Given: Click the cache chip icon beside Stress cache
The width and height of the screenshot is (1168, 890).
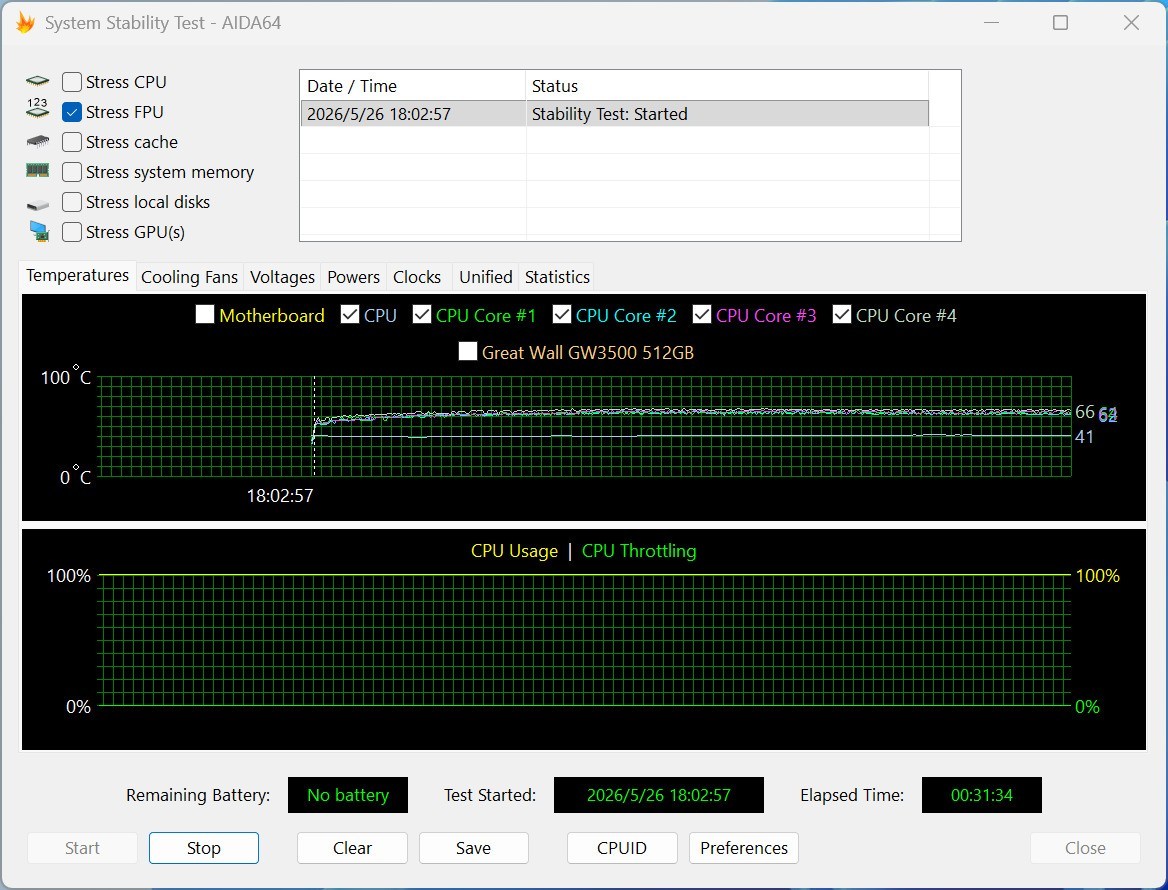Looking at the screenshot, I should click(37, 142).
